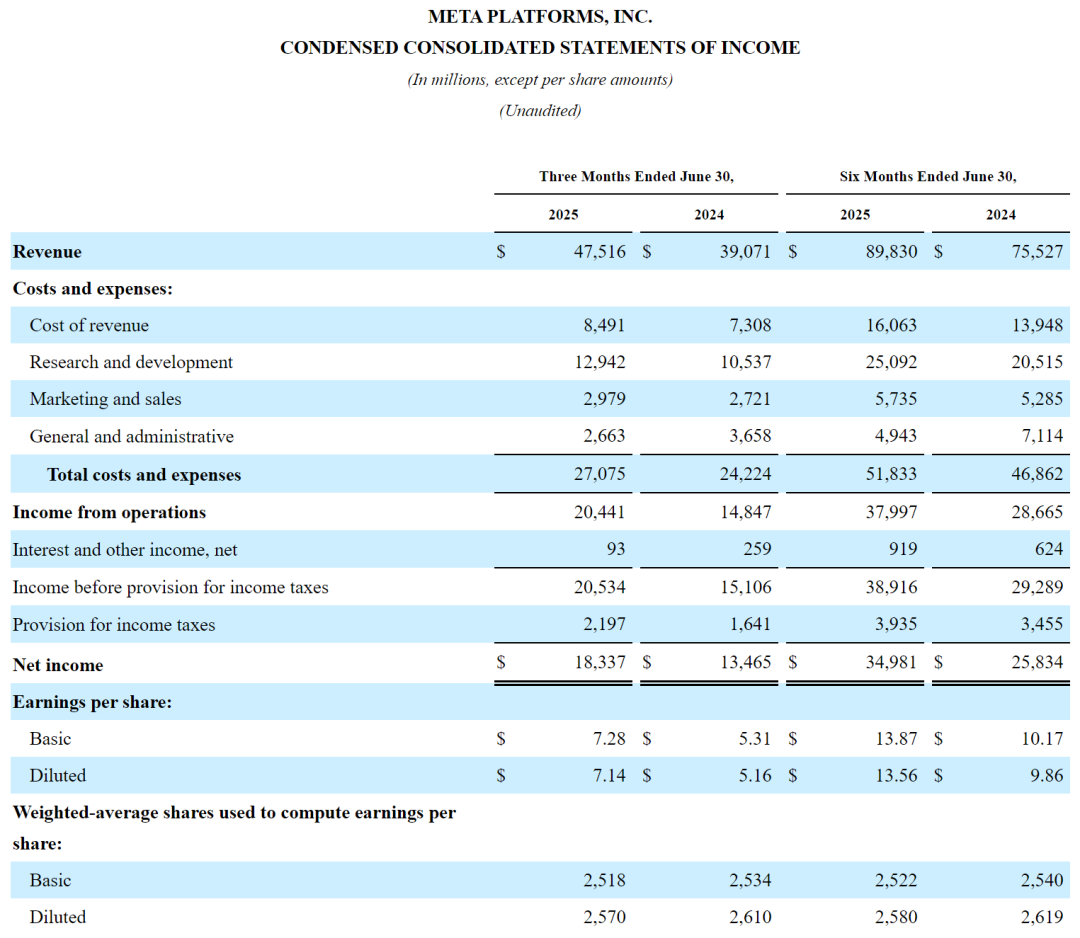The height and width of the screenshot is (938, 1080).
Task: Click 'Total costs and expenses' label
Action: click(144, 475)
